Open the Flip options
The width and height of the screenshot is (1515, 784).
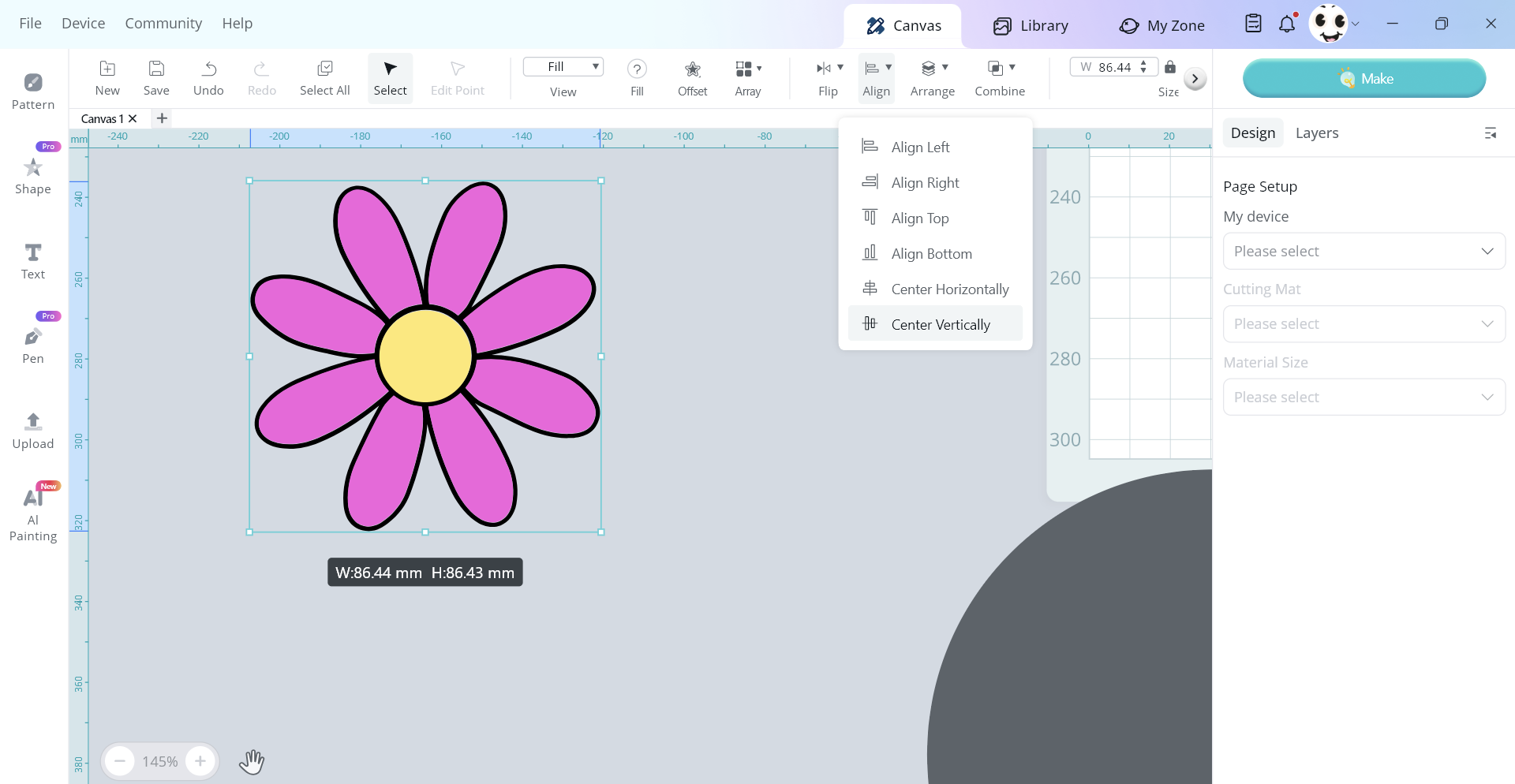pos(829,78)
